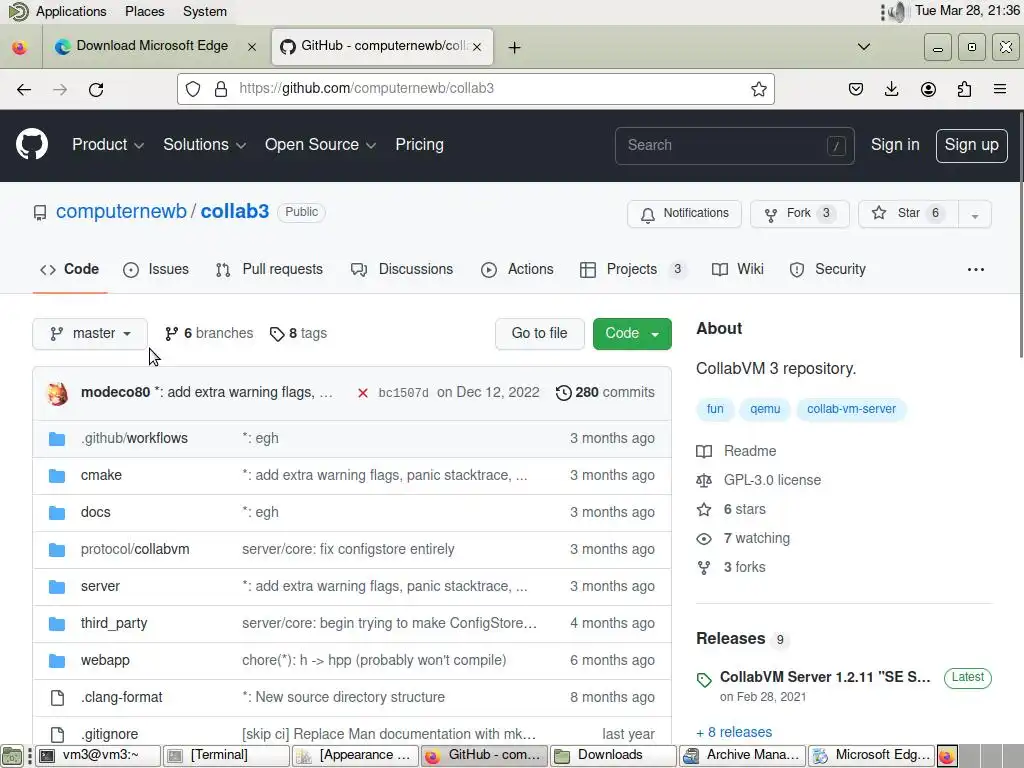
Task: Switch to the Wiki tab
Action: pos(738,270)
